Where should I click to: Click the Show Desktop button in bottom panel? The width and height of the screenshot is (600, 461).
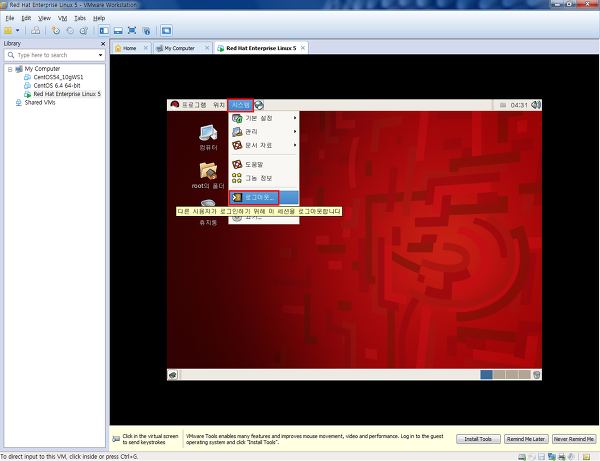[173, 375]
